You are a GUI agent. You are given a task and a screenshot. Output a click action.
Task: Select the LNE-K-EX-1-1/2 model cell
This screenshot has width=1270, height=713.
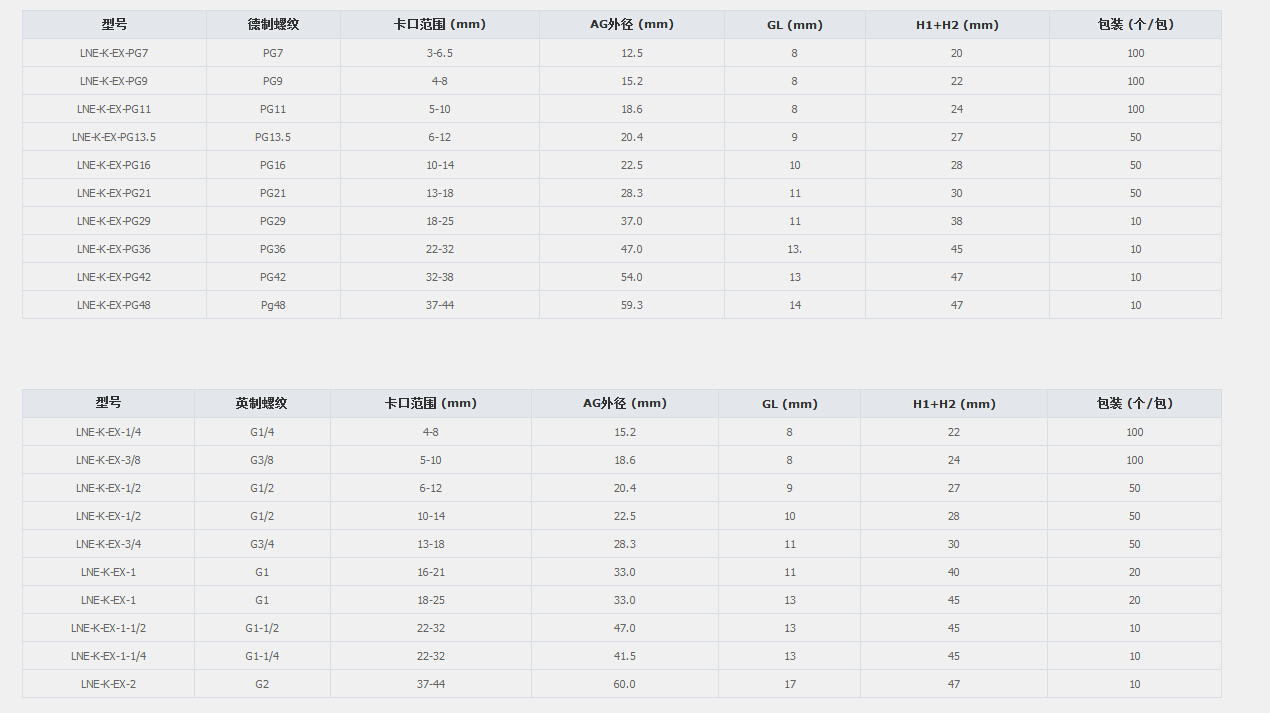(x=108, y=628)
